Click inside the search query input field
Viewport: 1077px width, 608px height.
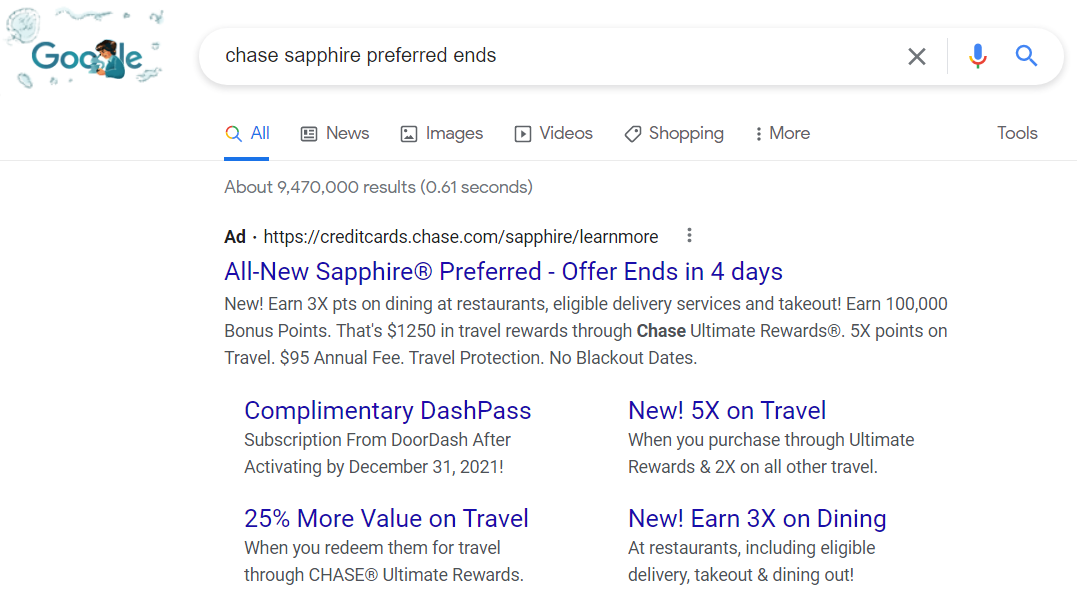549,56
